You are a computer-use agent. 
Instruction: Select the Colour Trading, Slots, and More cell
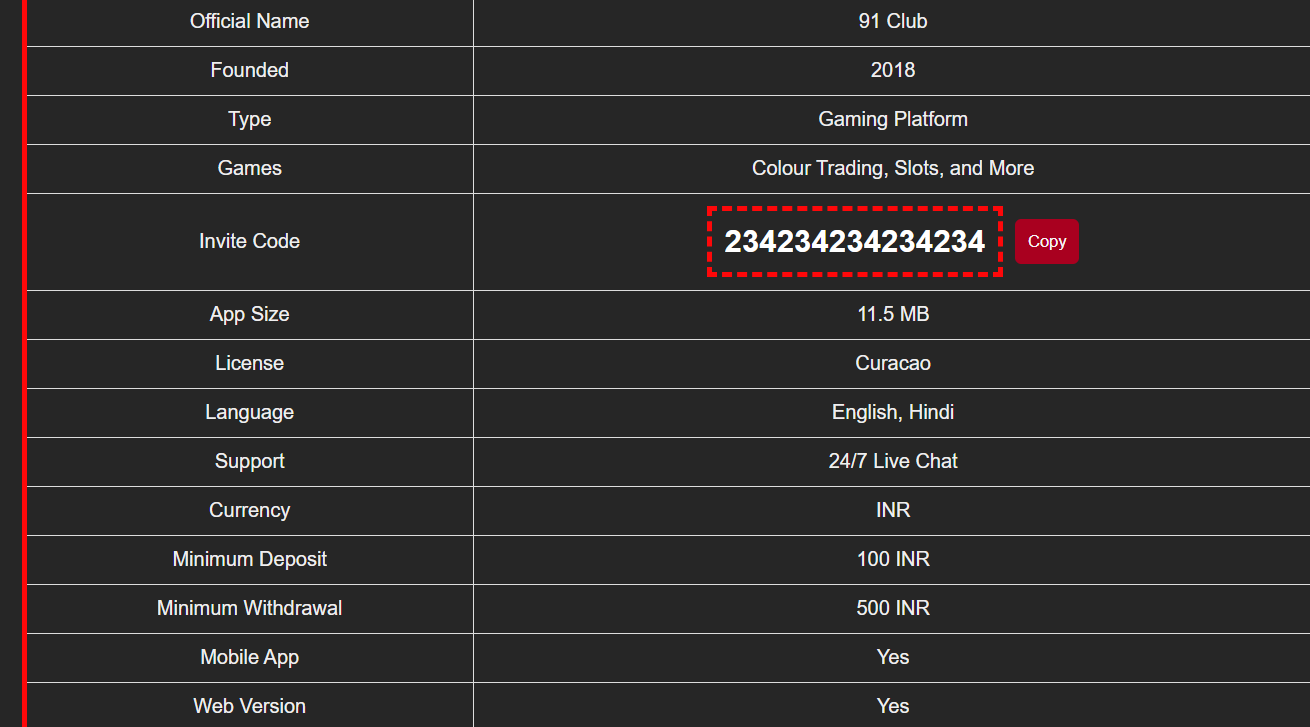[x=892, y=168]
